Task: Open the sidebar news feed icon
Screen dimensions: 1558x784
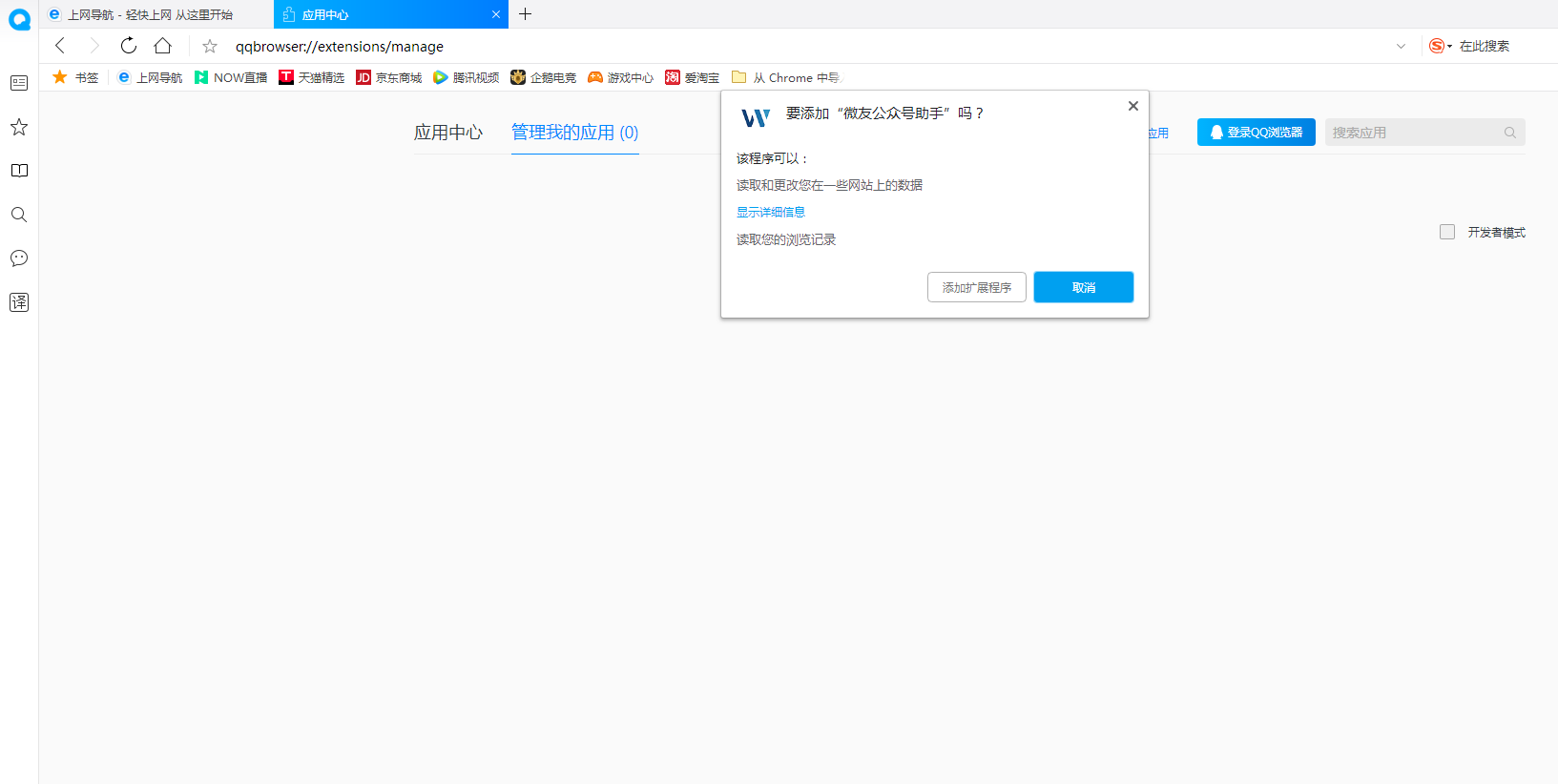Action: click(x=19, y=83)
